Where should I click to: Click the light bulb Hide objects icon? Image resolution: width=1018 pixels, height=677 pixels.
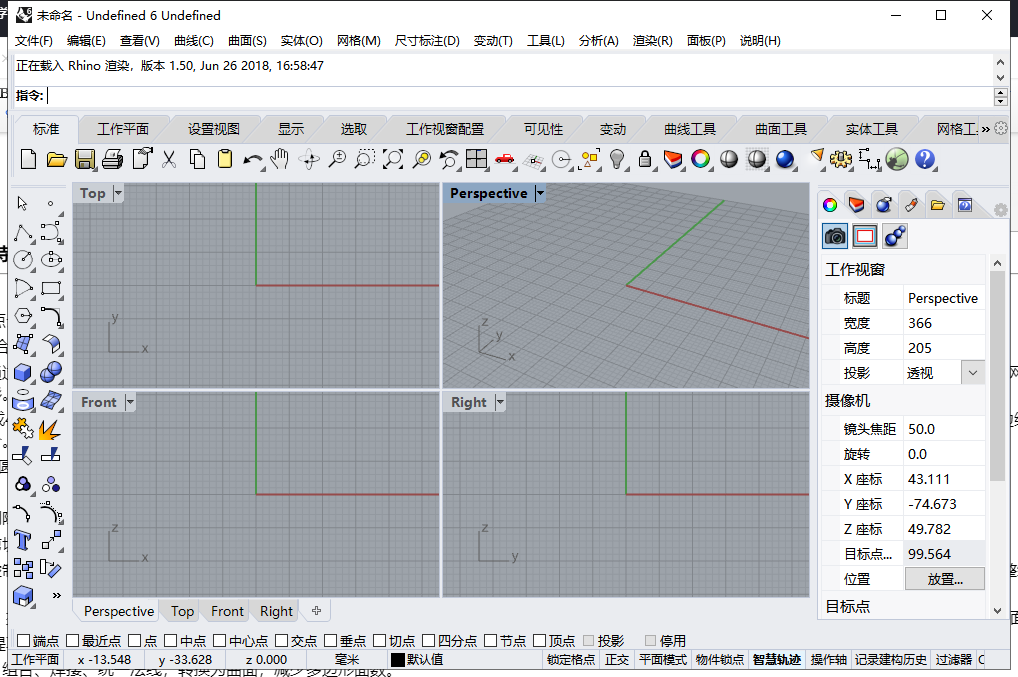(617, 159)
